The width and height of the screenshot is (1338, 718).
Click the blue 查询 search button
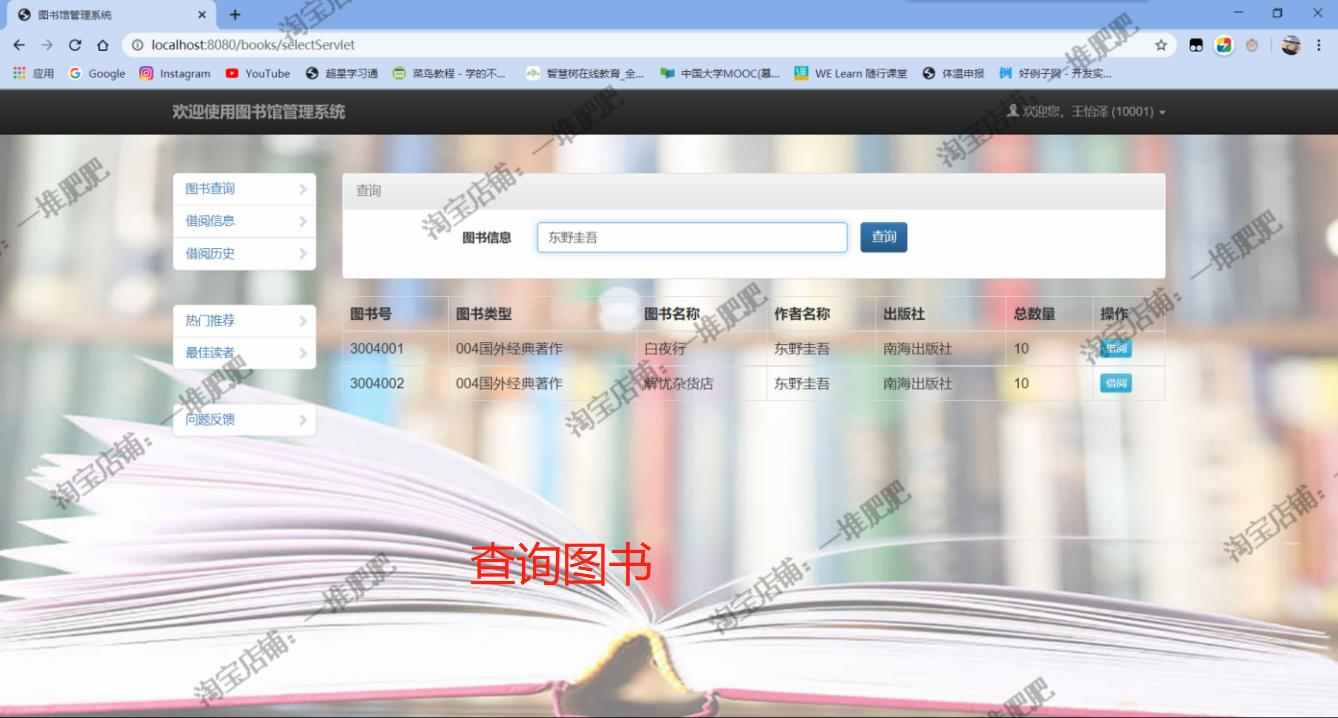(884, 237)
